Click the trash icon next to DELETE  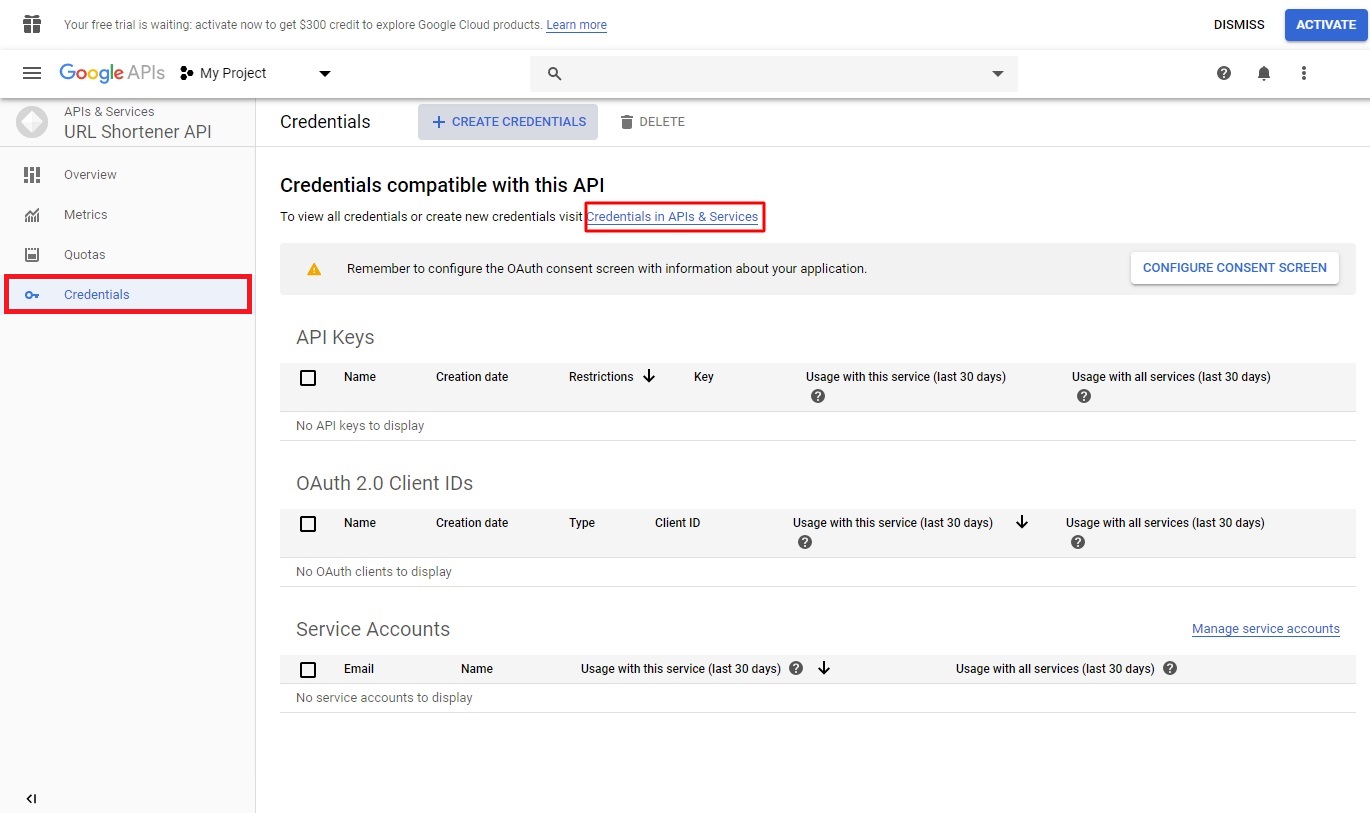(x=627, y=122)
